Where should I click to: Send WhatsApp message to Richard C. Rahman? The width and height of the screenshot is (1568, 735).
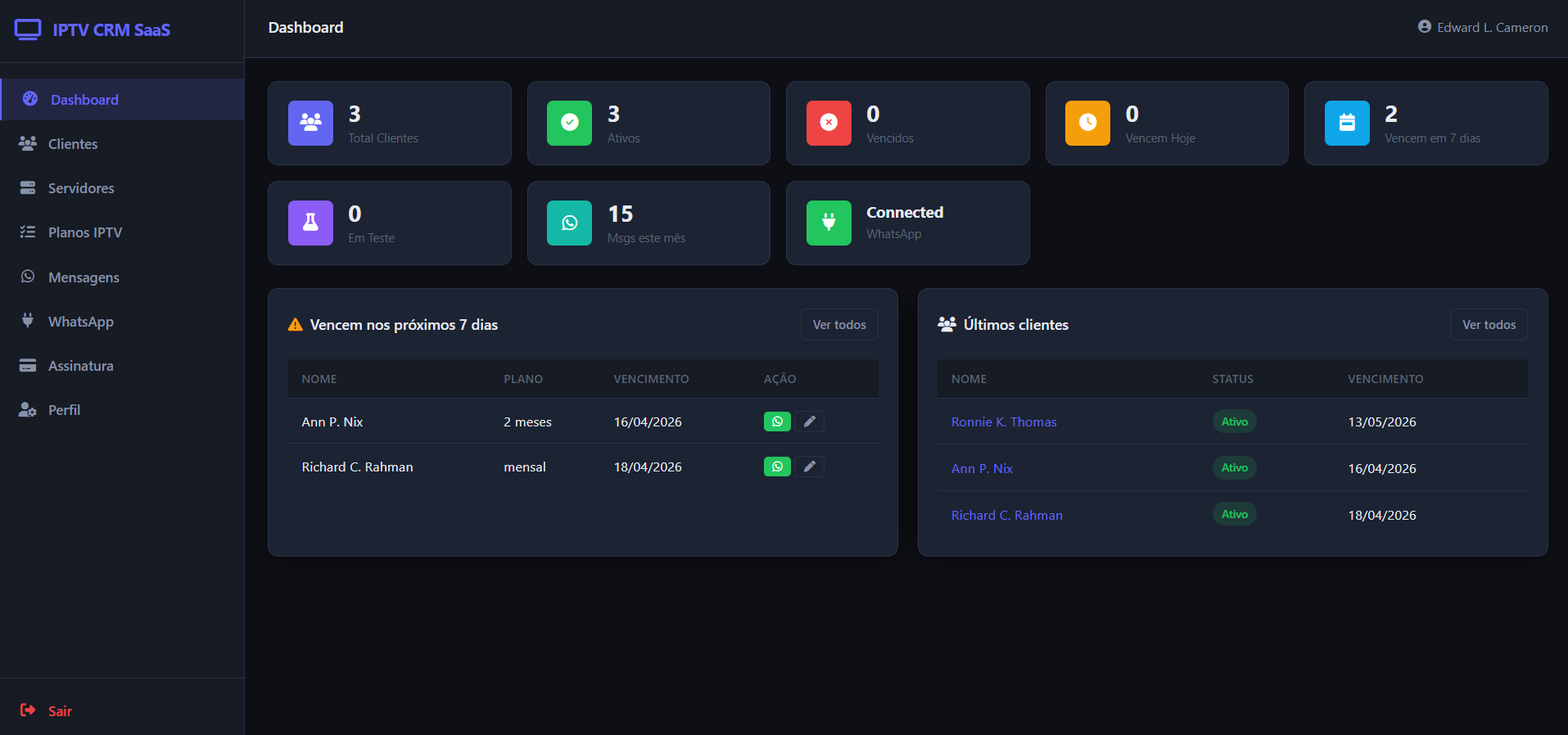(776, 467)
